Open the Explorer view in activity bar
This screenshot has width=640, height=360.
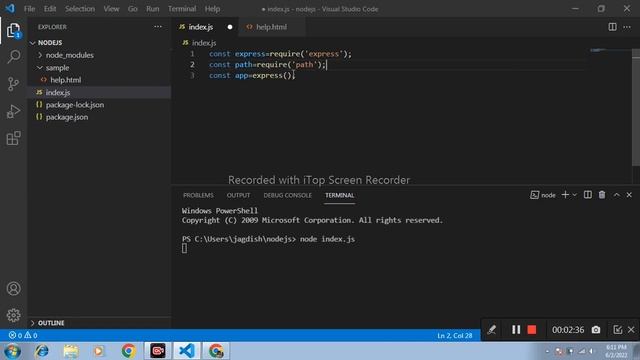(13, 30)
